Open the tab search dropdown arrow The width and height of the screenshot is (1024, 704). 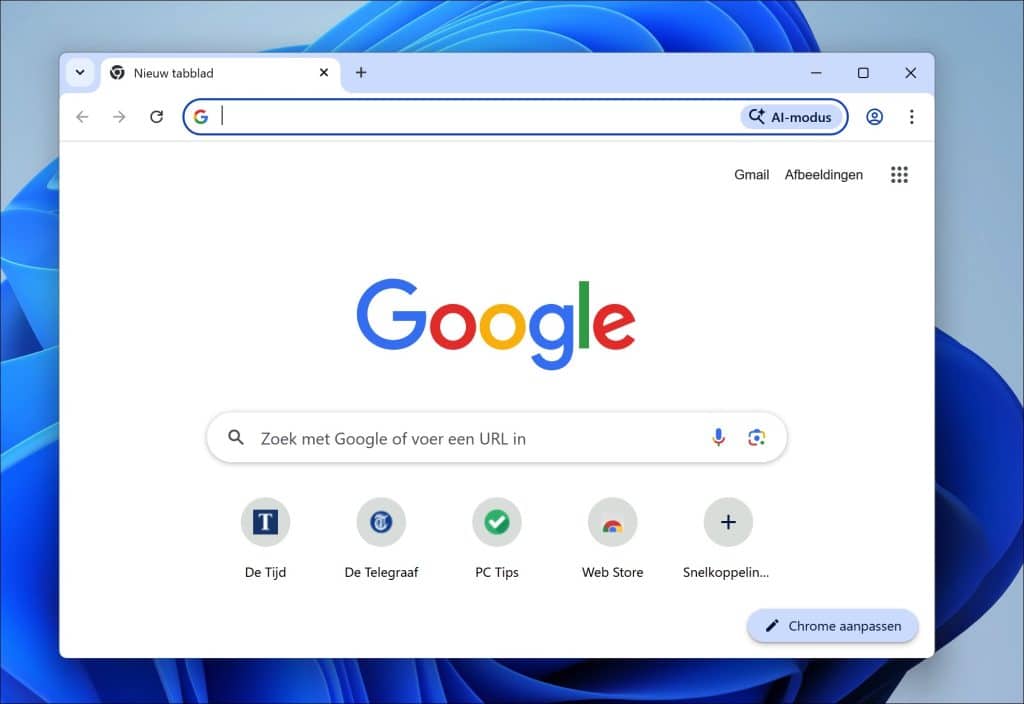click(x=80, y=72)
